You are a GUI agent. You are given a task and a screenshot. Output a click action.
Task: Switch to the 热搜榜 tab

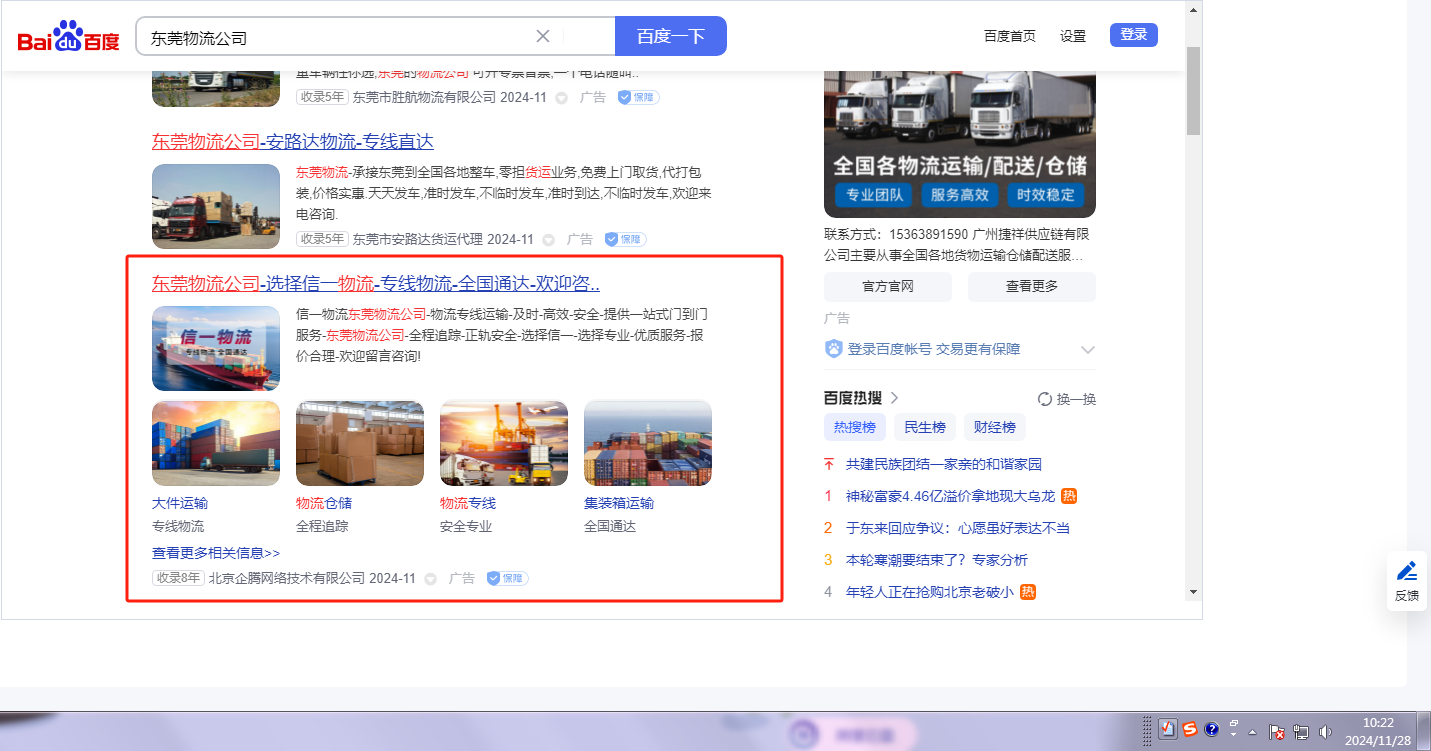coord(855,427)
